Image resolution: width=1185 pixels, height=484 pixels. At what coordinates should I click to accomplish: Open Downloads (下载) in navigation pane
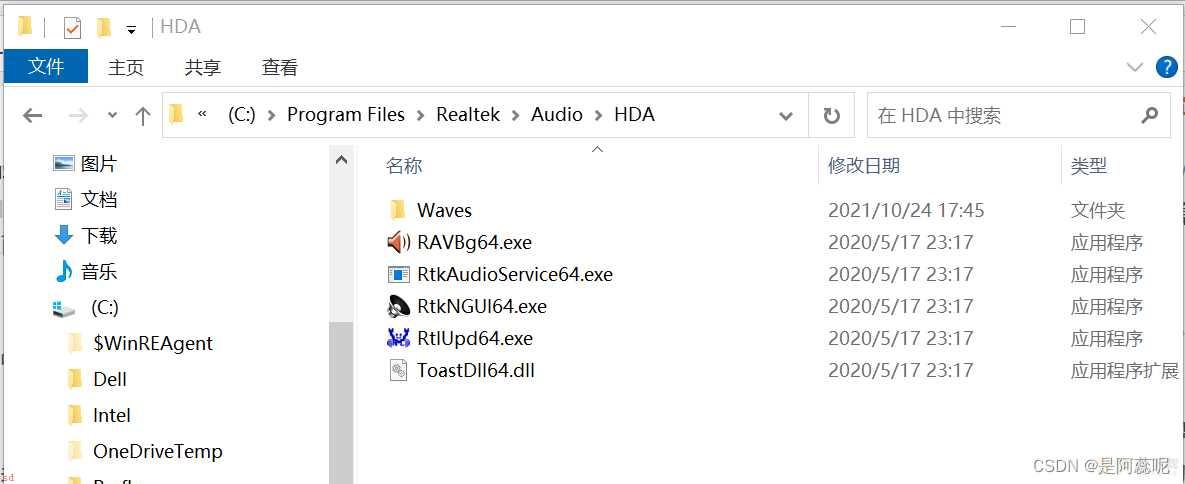[x=85, y=235]
